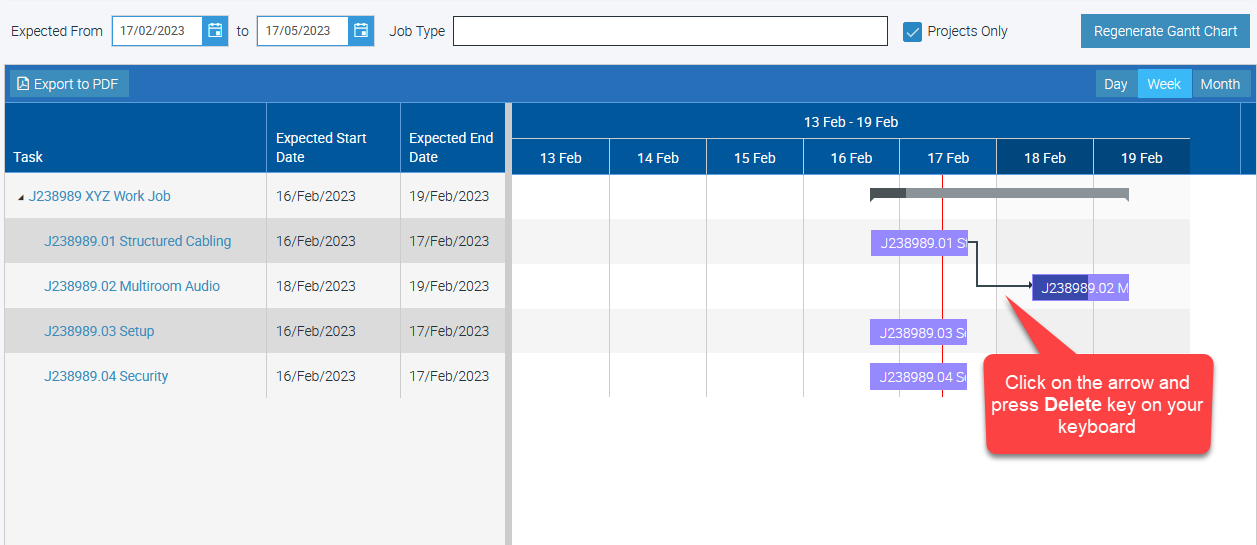Open J238989.01 Structured Cabling task link
The height and width of the screenshot is (545, 1257).
click(x=137, y=241)
